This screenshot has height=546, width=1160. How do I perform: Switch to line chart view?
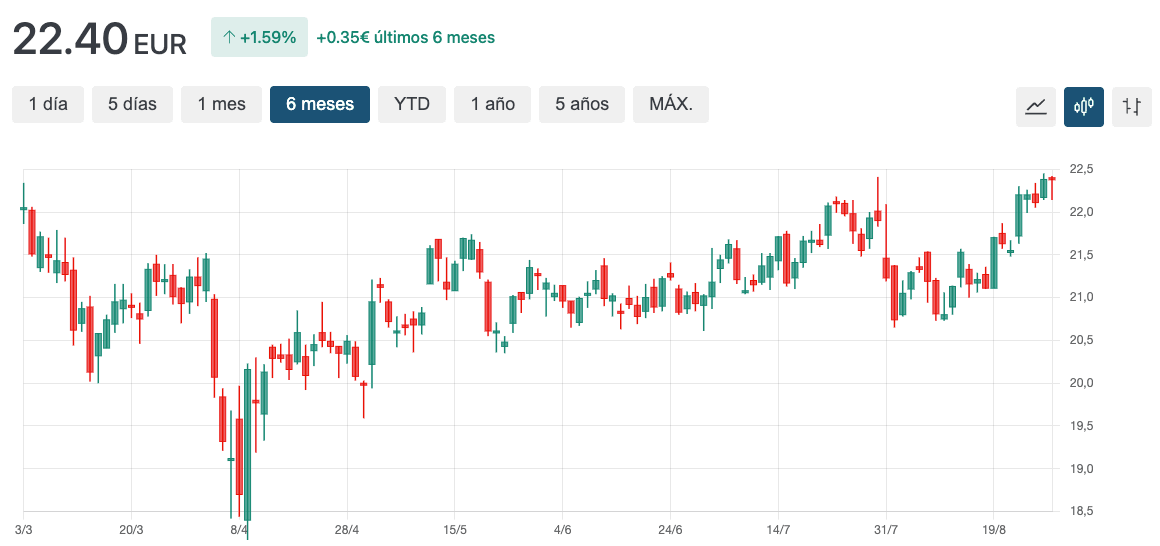[x=1036, y=105]
